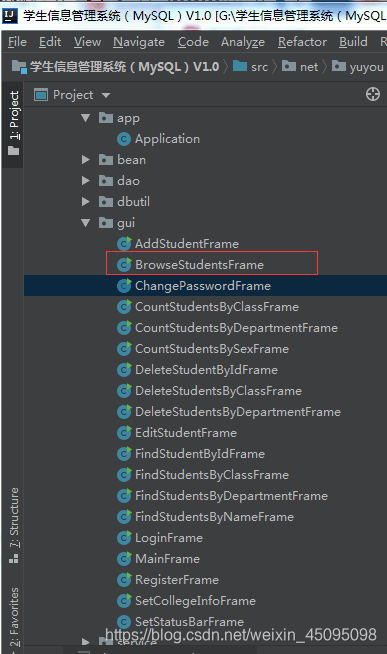This screenshot has height=654, width=387.
Task: Click the AddStudentFrame class icon
Action: [x=124, y=244]
